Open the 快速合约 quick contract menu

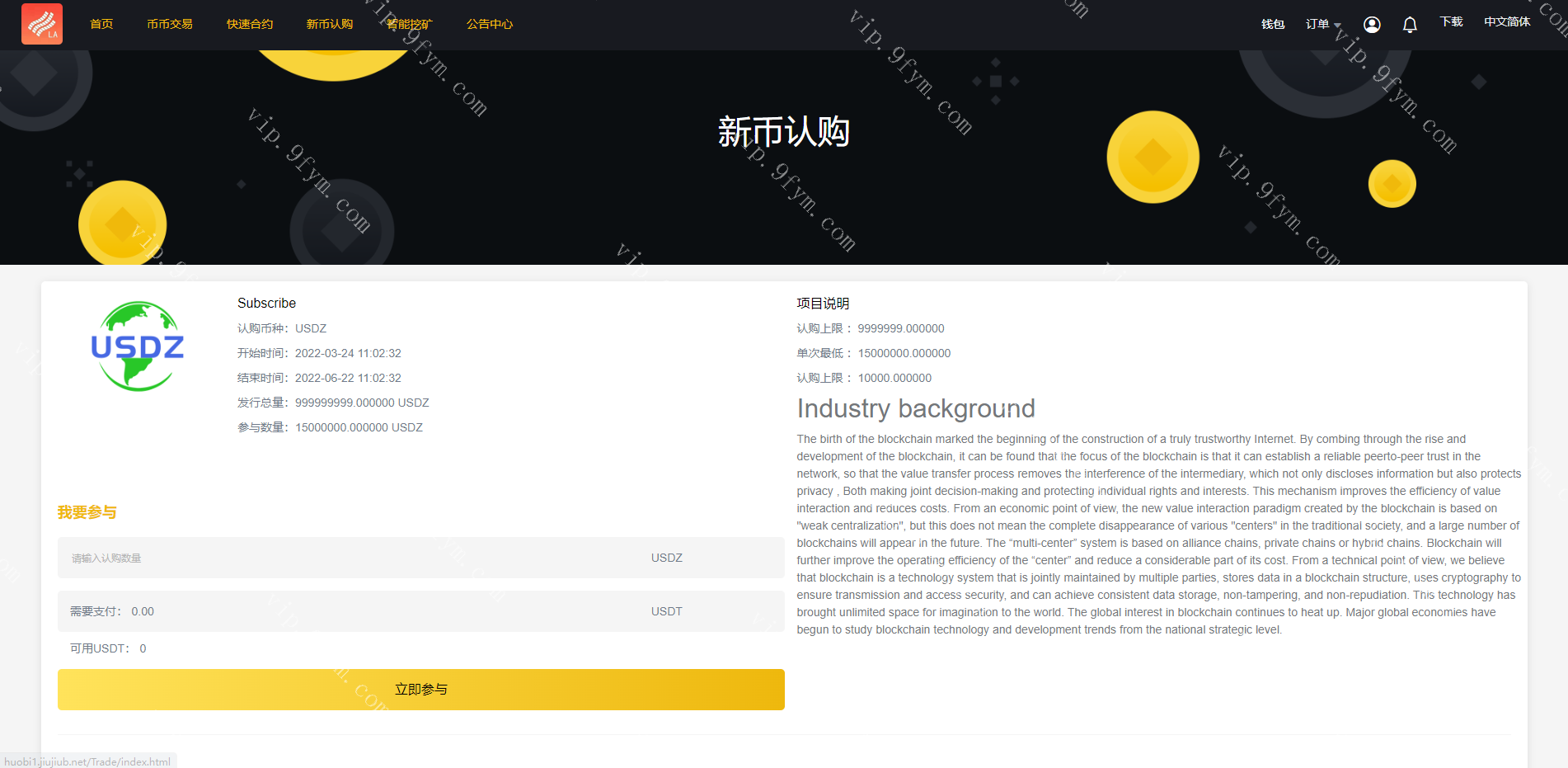[250, 25]
